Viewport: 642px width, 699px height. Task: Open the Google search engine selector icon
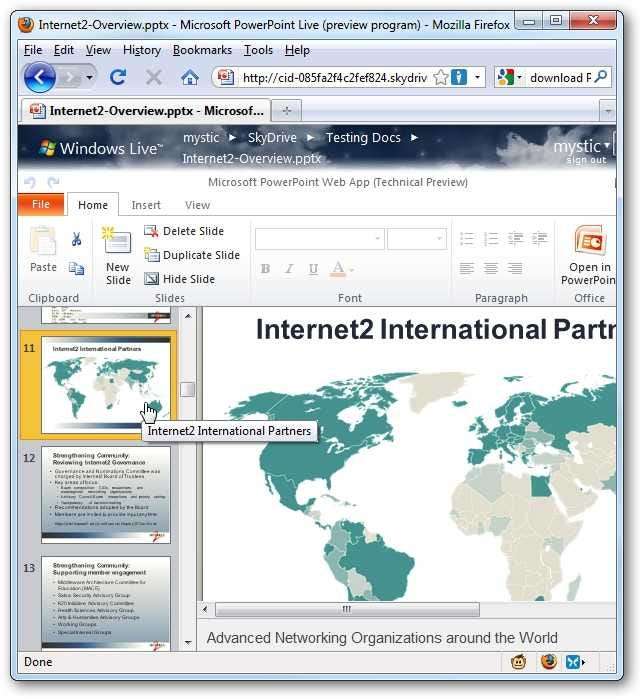(506, 78)
